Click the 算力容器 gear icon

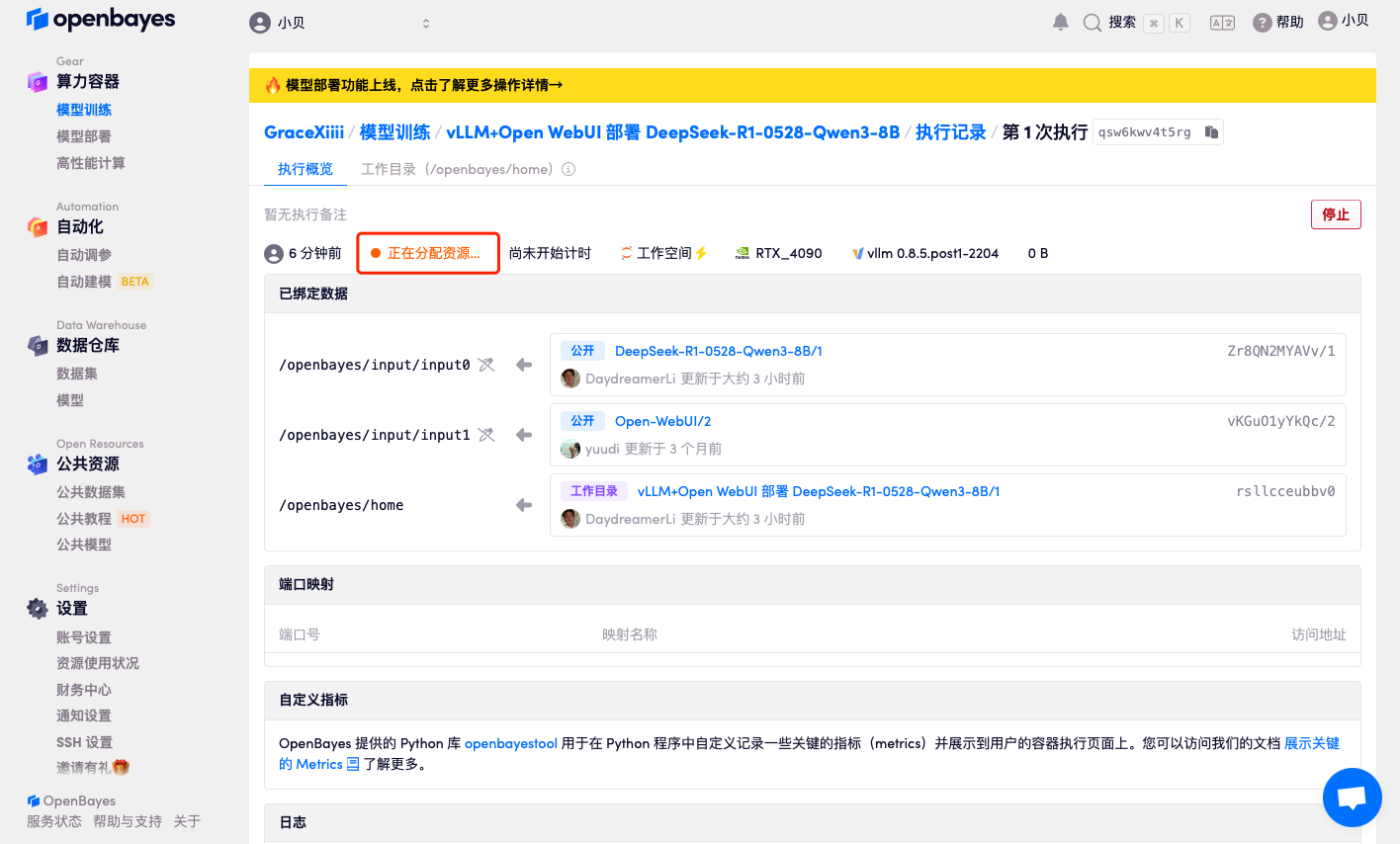point(38,82)
